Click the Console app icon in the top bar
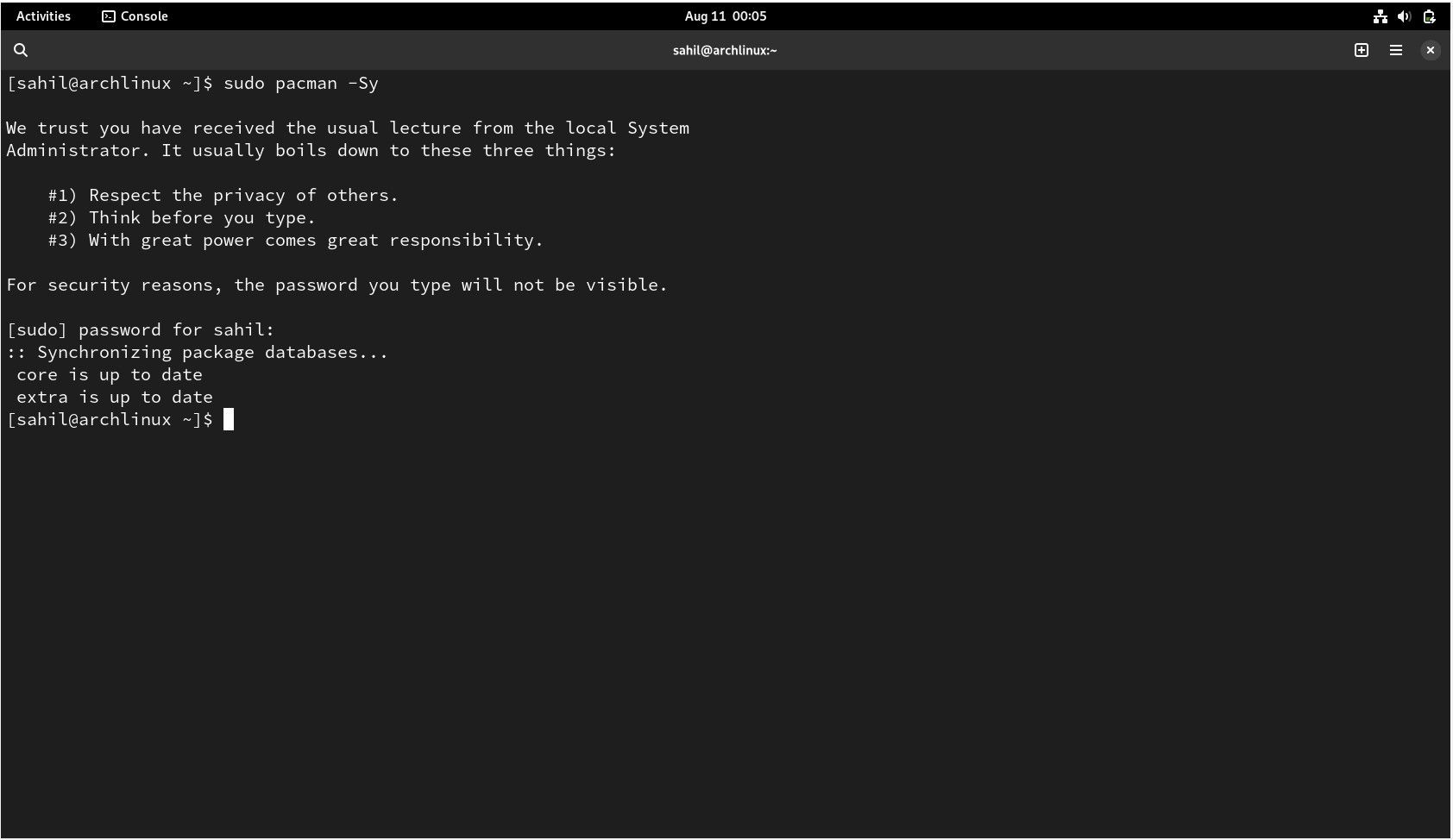The height and width of the screenshot is (840, 1453). pos(108,16)
